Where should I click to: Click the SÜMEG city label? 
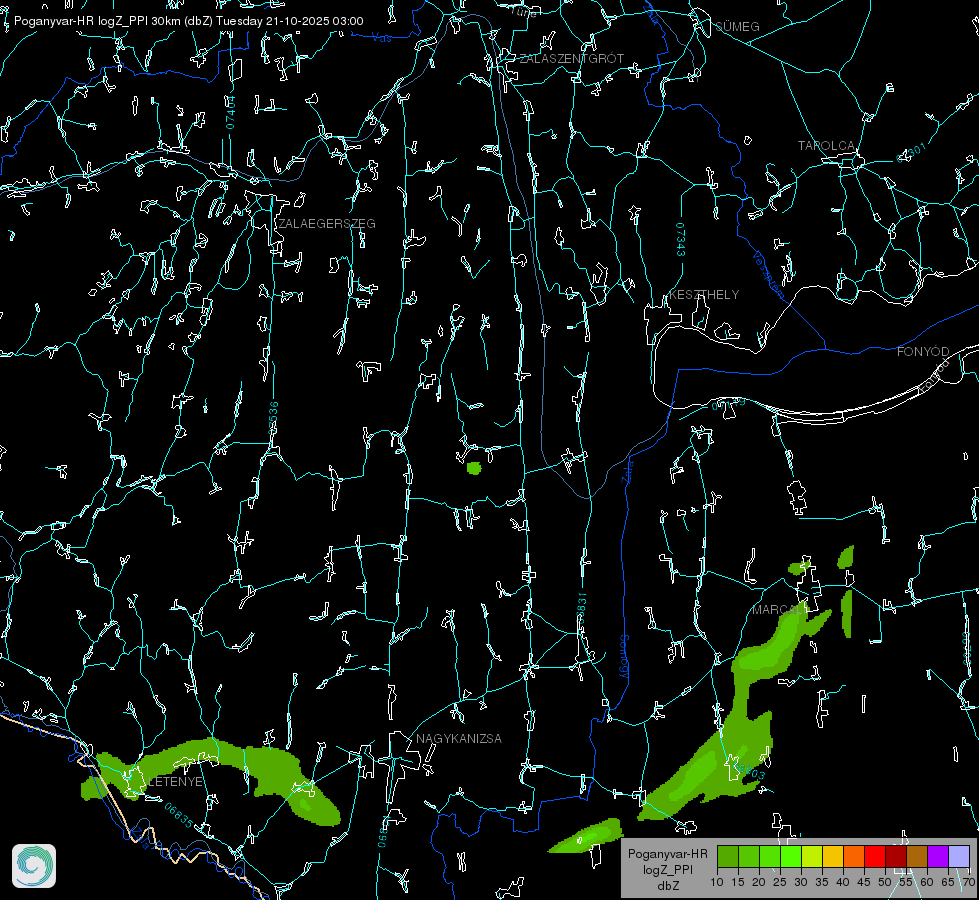[737, 26]
